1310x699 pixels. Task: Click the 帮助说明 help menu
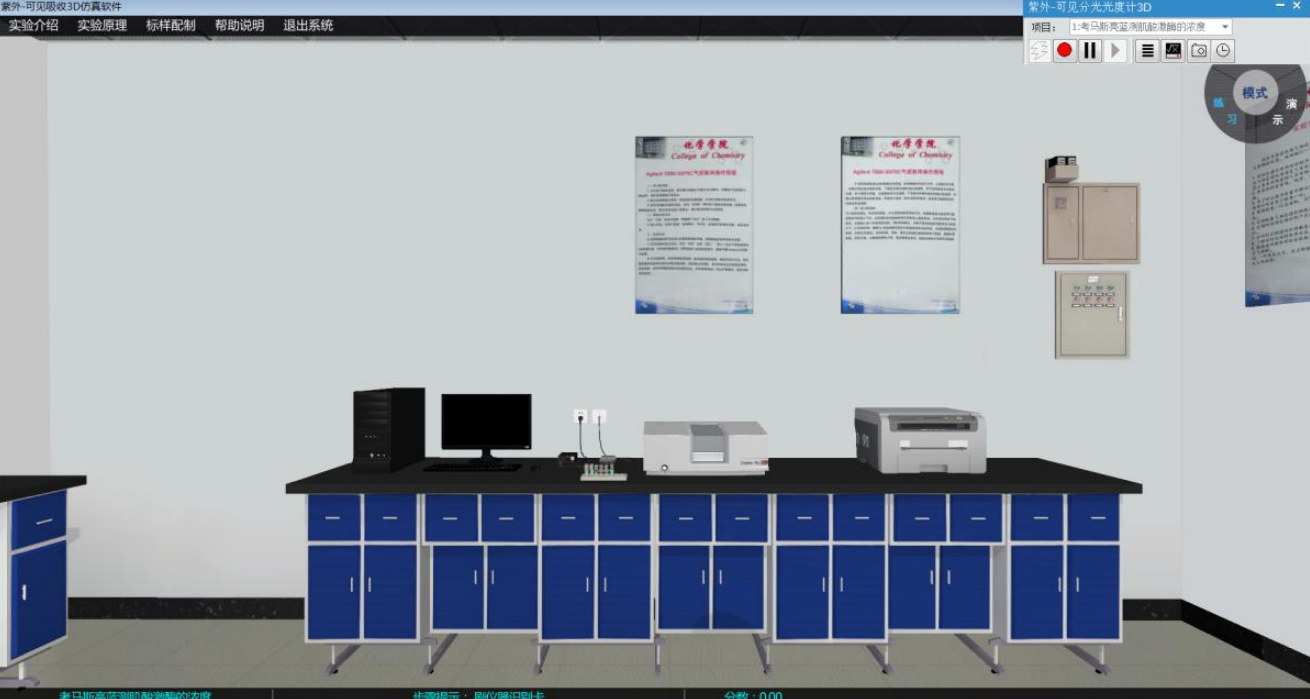click(239, 26)
